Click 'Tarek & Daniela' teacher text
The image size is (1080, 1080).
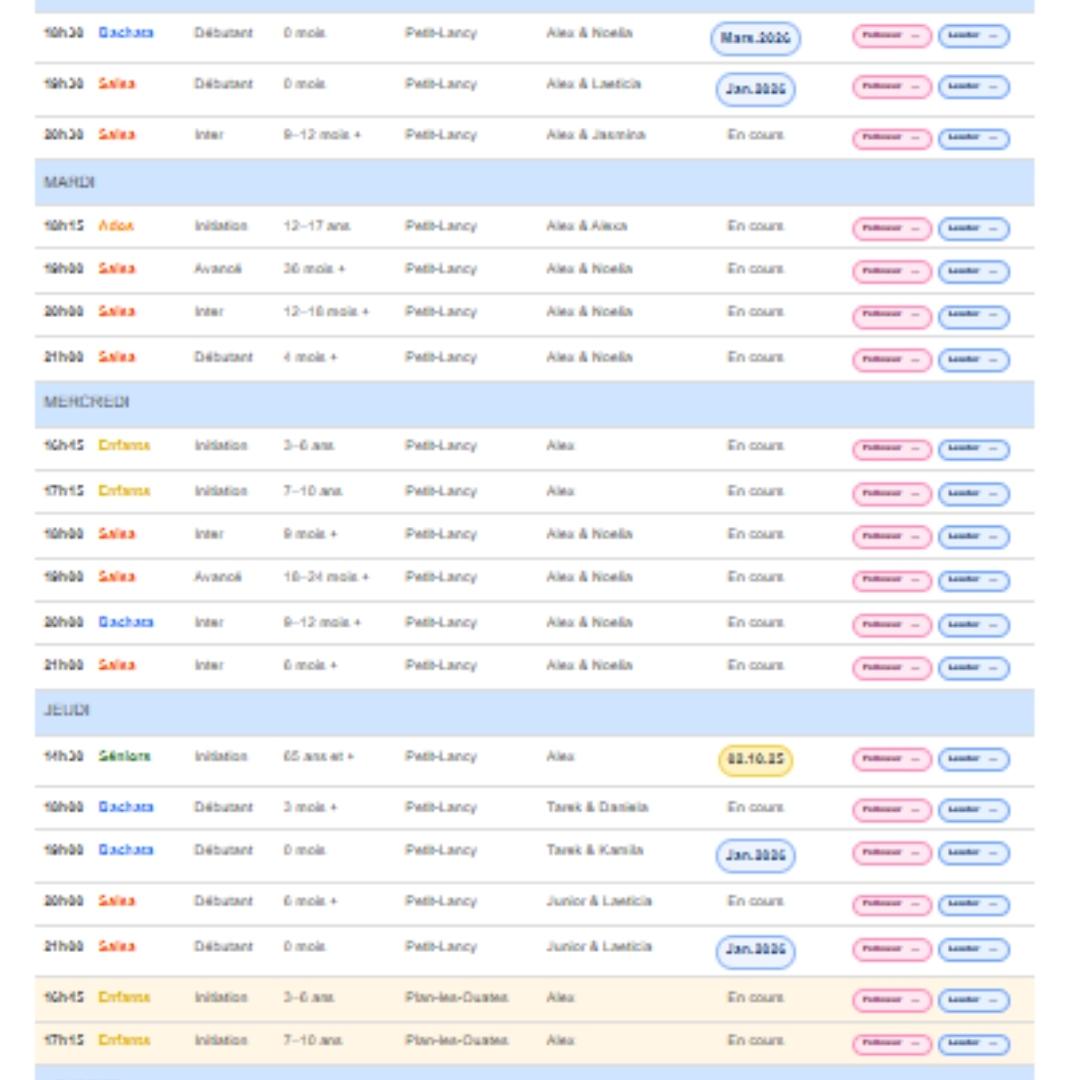(x=597, y=807)
